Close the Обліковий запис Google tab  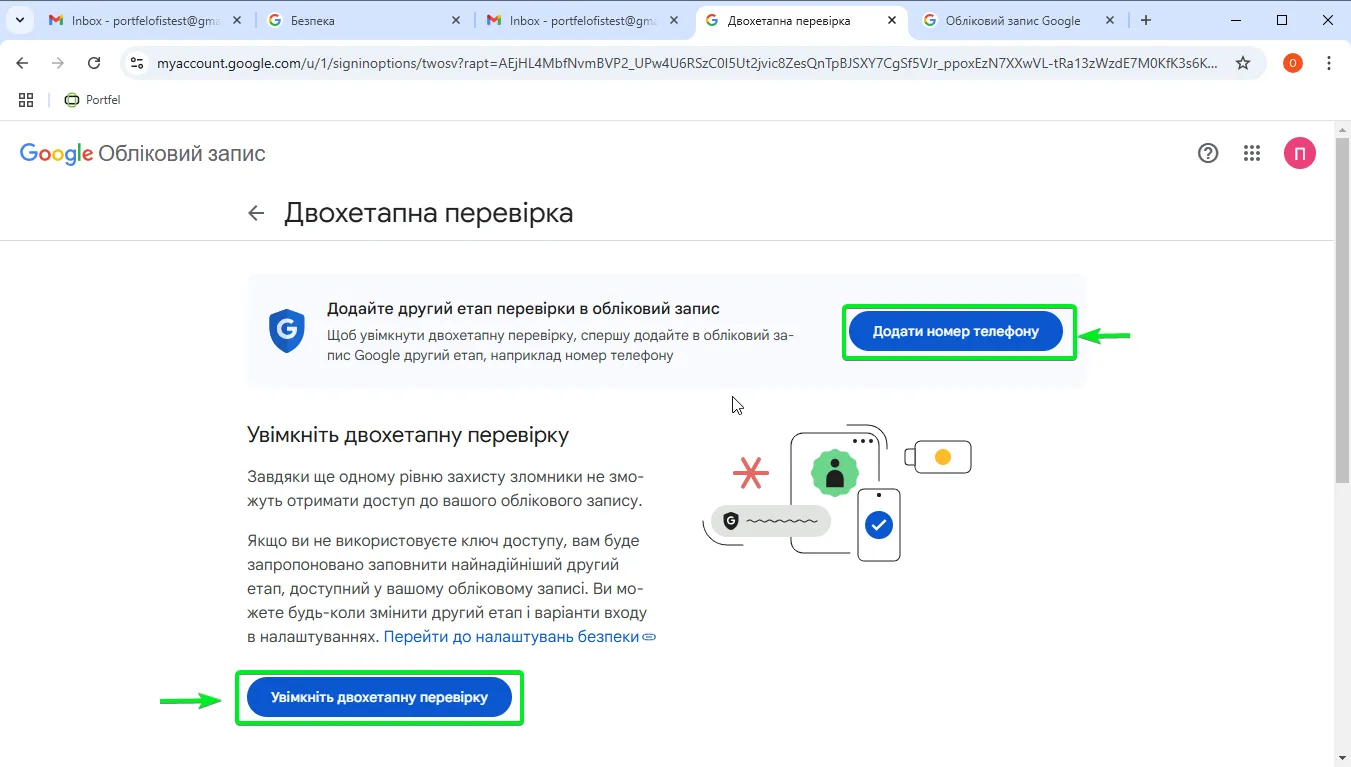point(1112,20)
